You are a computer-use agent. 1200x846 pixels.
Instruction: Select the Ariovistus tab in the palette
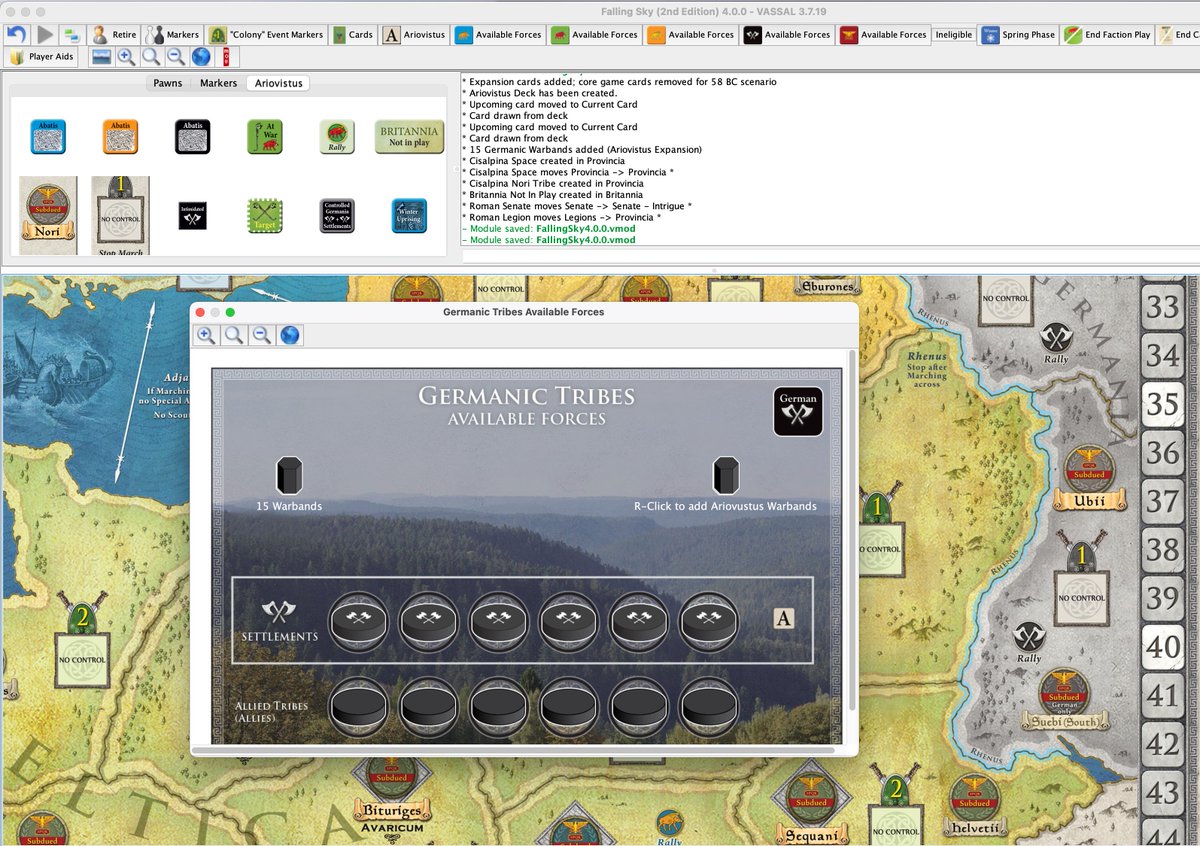(x=278, y=83)
